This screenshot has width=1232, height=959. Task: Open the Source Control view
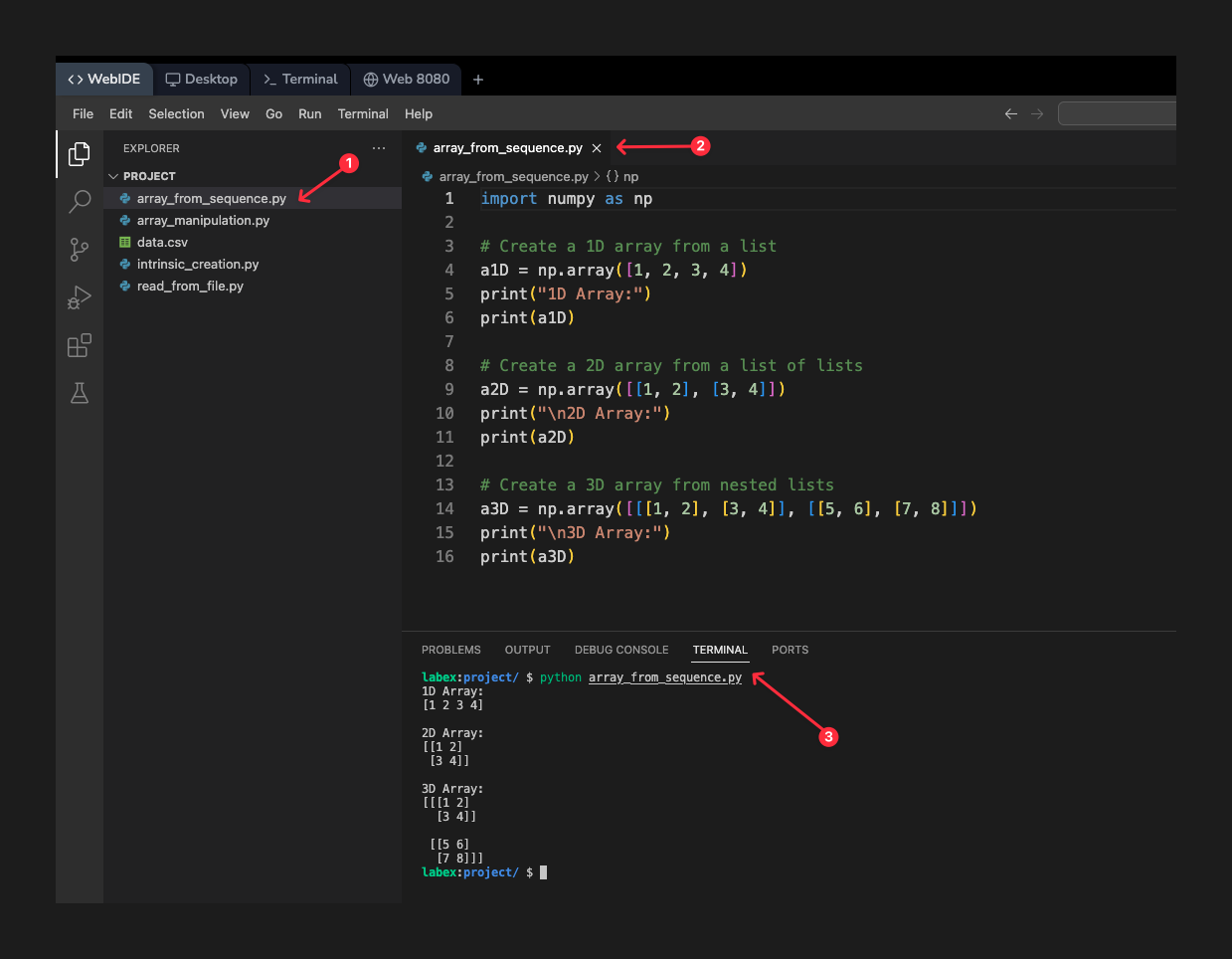point(79,250)
